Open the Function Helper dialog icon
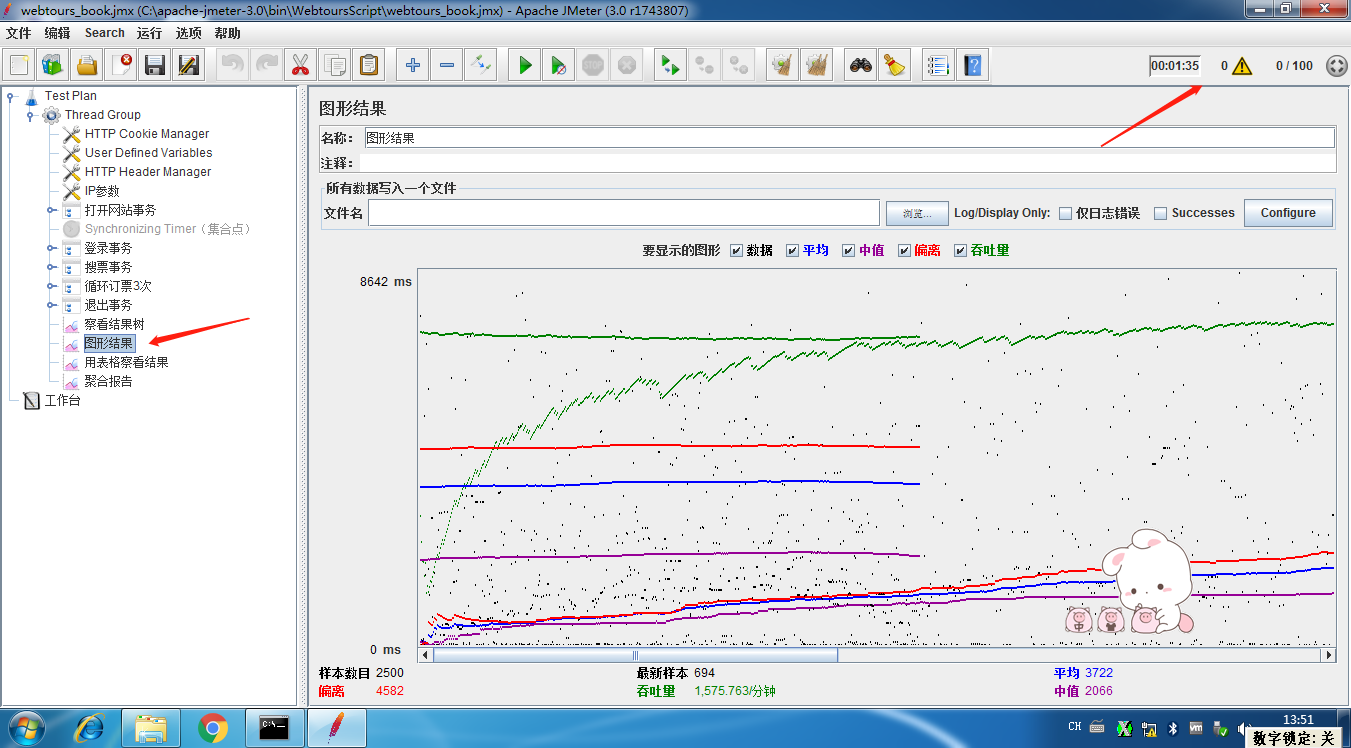Image resolution: width=1351 pixels, height=748 pixels. 938,66
